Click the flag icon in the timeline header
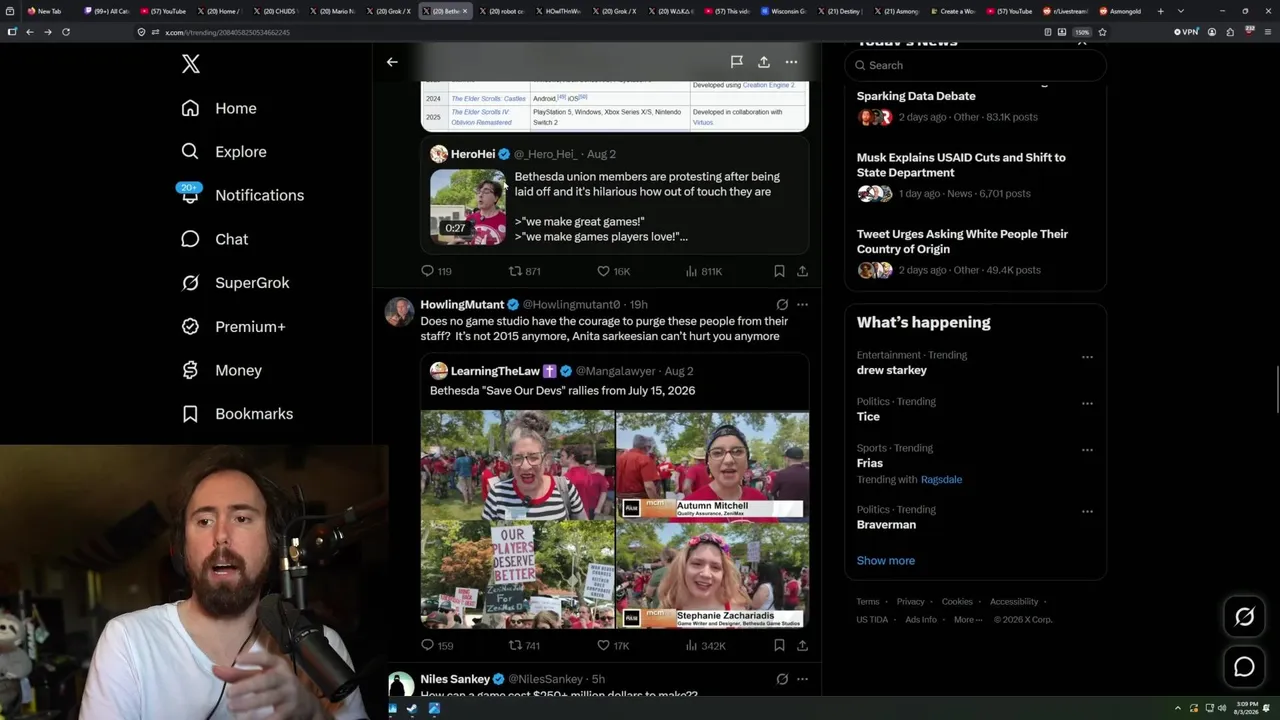This screenshot has width=1280, height=720. pos(736,62)
